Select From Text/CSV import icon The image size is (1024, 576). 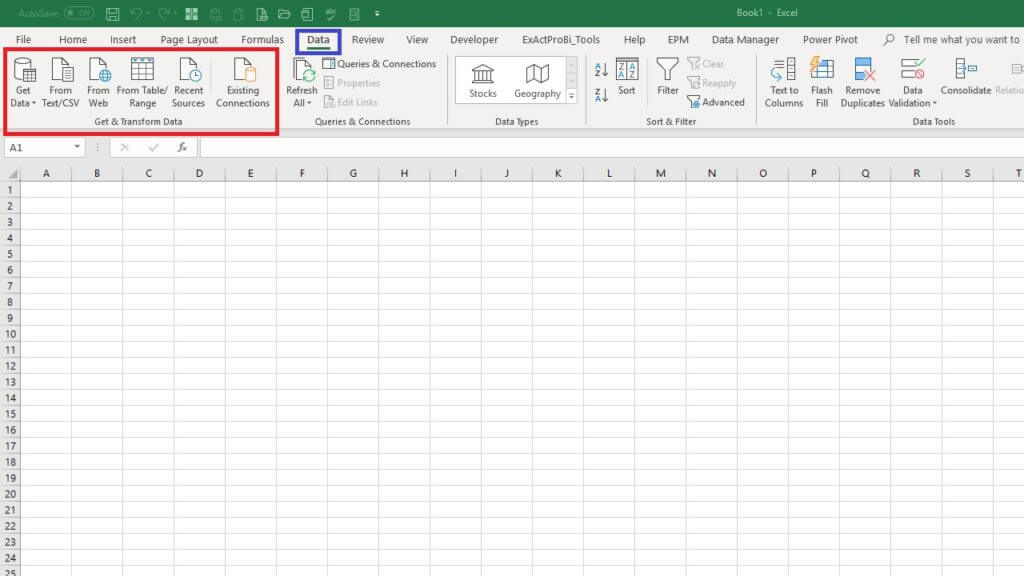tap(61, 71)
